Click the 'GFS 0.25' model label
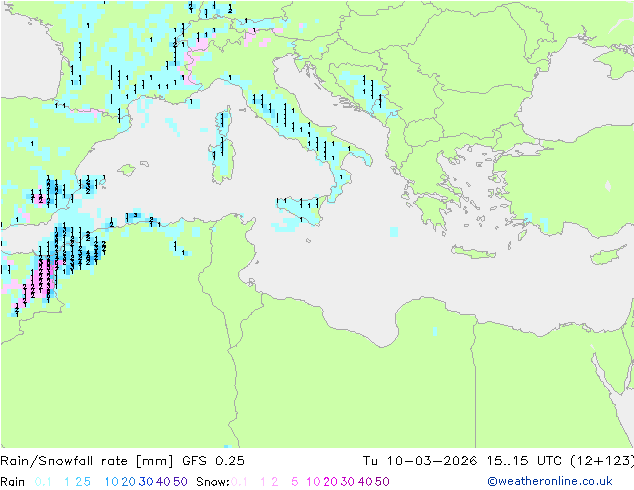The image size is (634, 490). pos(213,461)
